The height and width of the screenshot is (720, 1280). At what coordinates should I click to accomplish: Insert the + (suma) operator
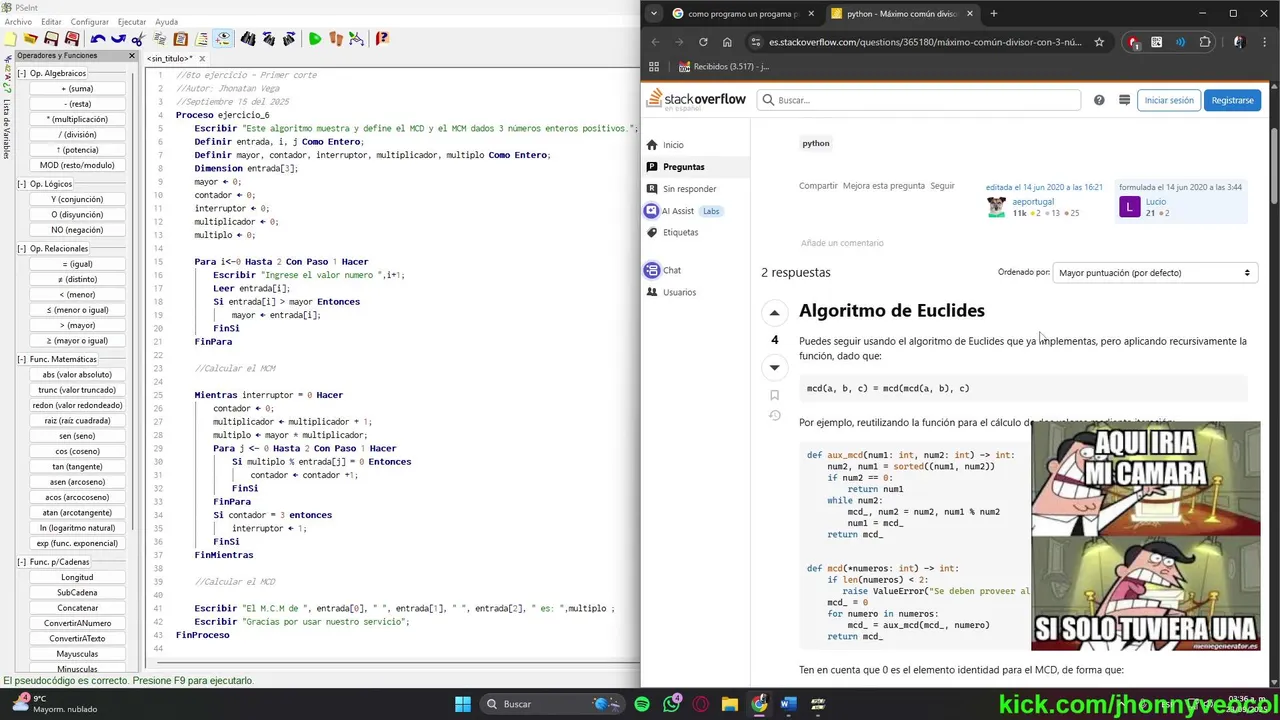pyautogui.click(x=77, y=89)
